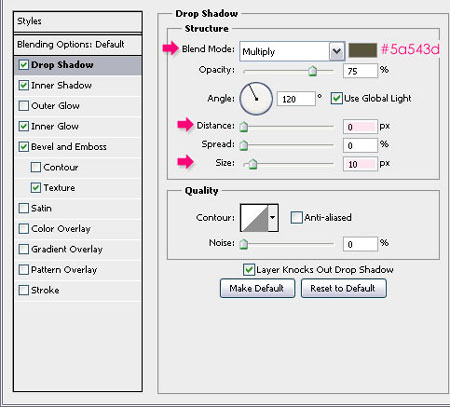
Task: Select the Pattern Overlay style row
Action: [78, 269]
